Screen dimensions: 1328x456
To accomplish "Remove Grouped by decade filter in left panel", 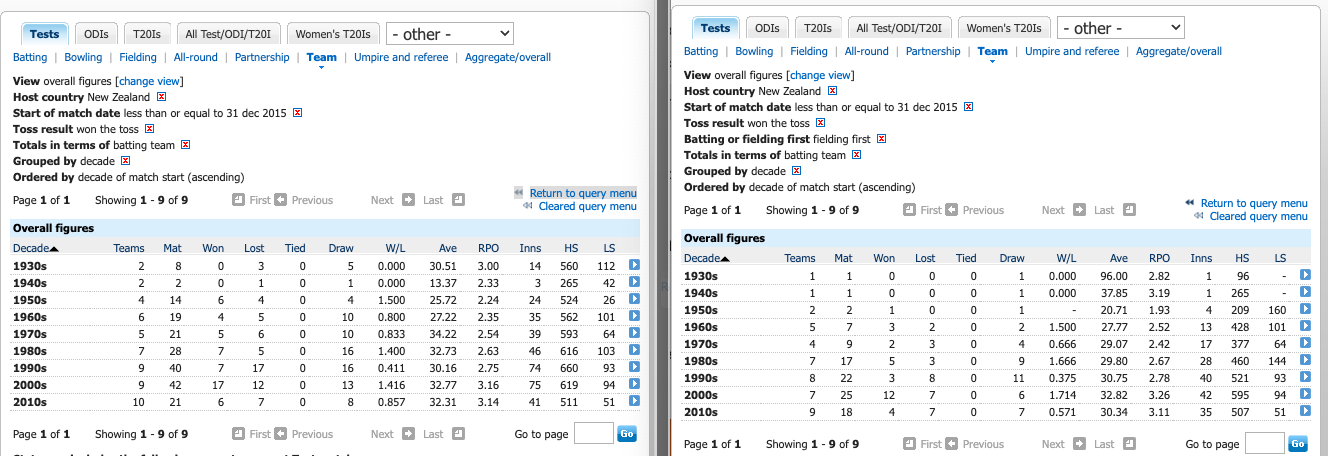I will pyautogui.click(x=126, y=161).
